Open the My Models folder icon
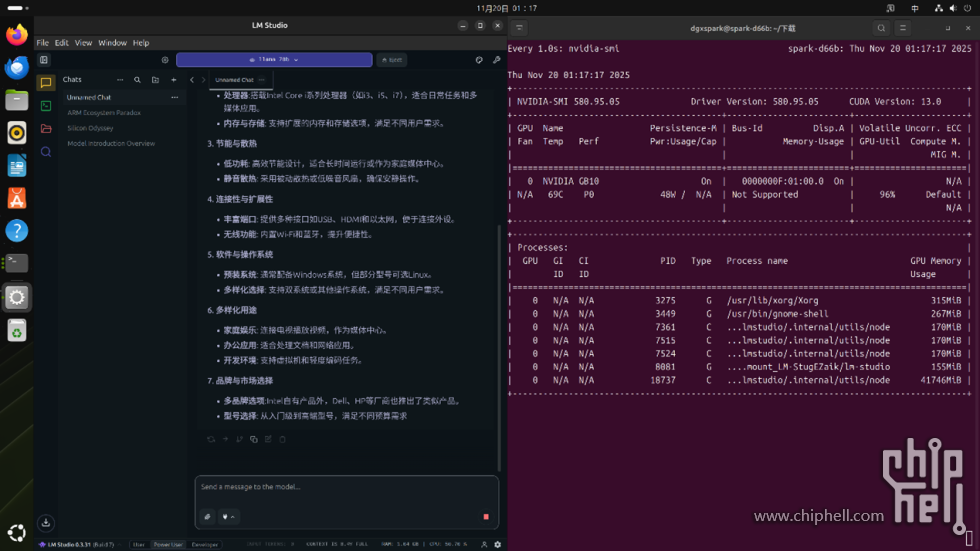Viewport: 980px width, 551px height. [x=46, y=129]
